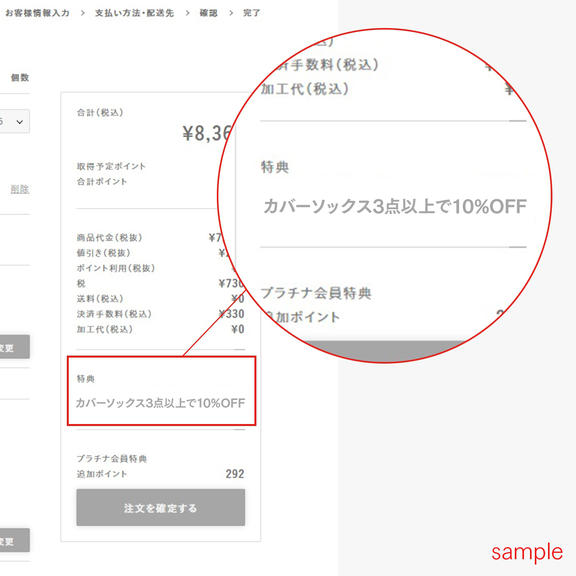Click chevron between 確認 and 完了
This screenshot has height=576, width=576.
231,13
